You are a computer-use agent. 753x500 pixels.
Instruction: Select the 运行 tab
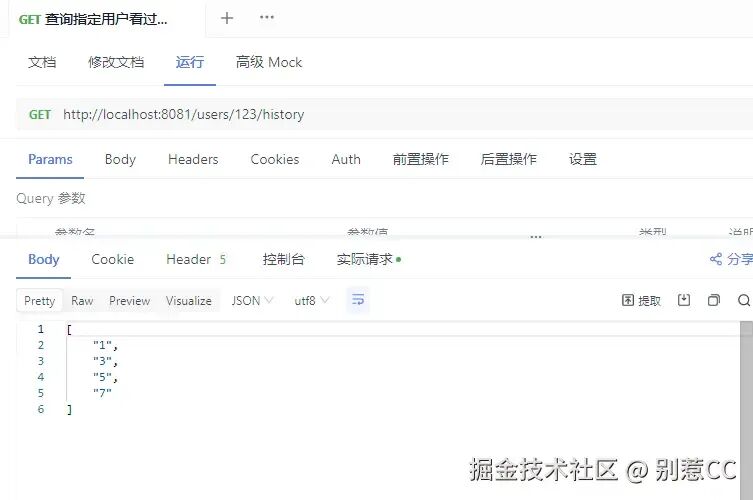tap(190, 62)
